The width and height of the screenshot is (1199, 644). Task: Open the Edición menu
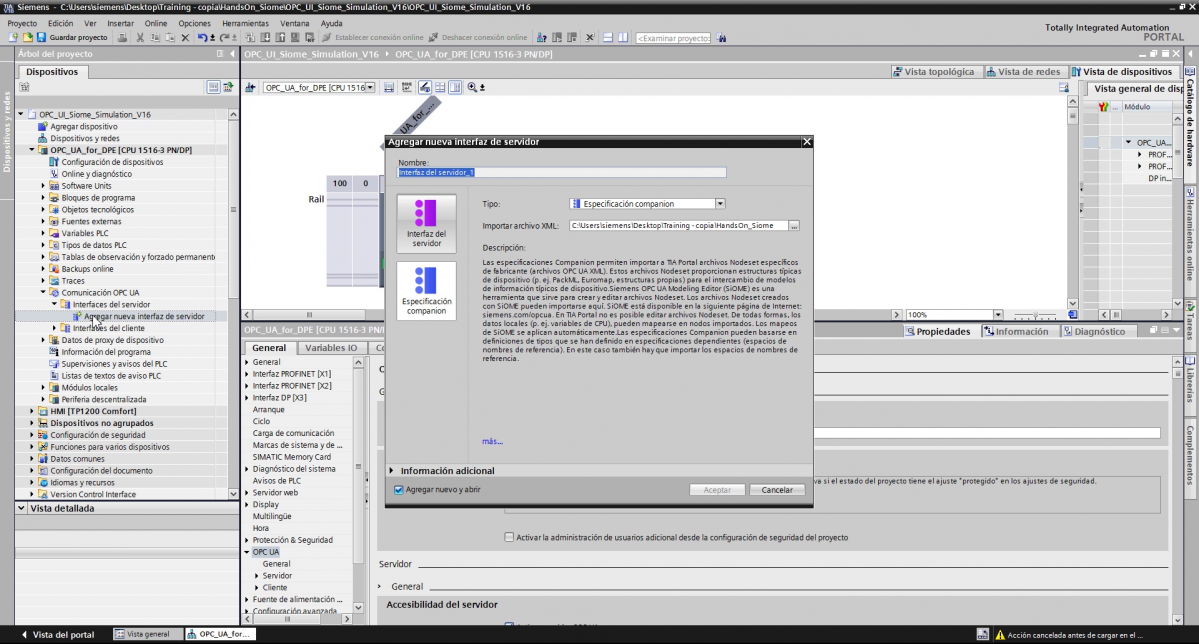point(60,24)
